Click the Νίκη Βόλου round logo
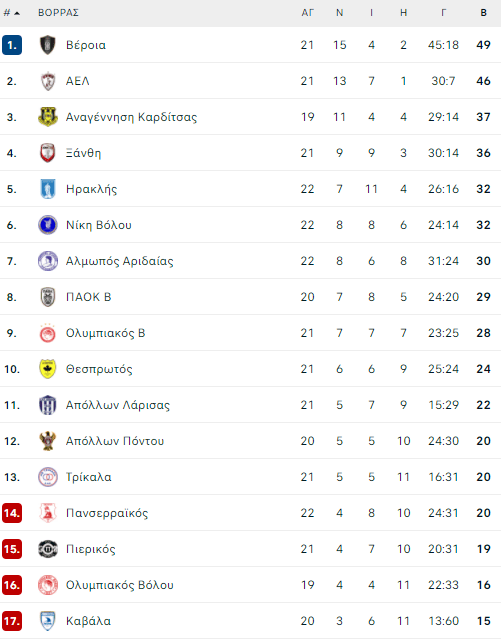The width and height of the screenshot is (501, 639). [48, 225]
